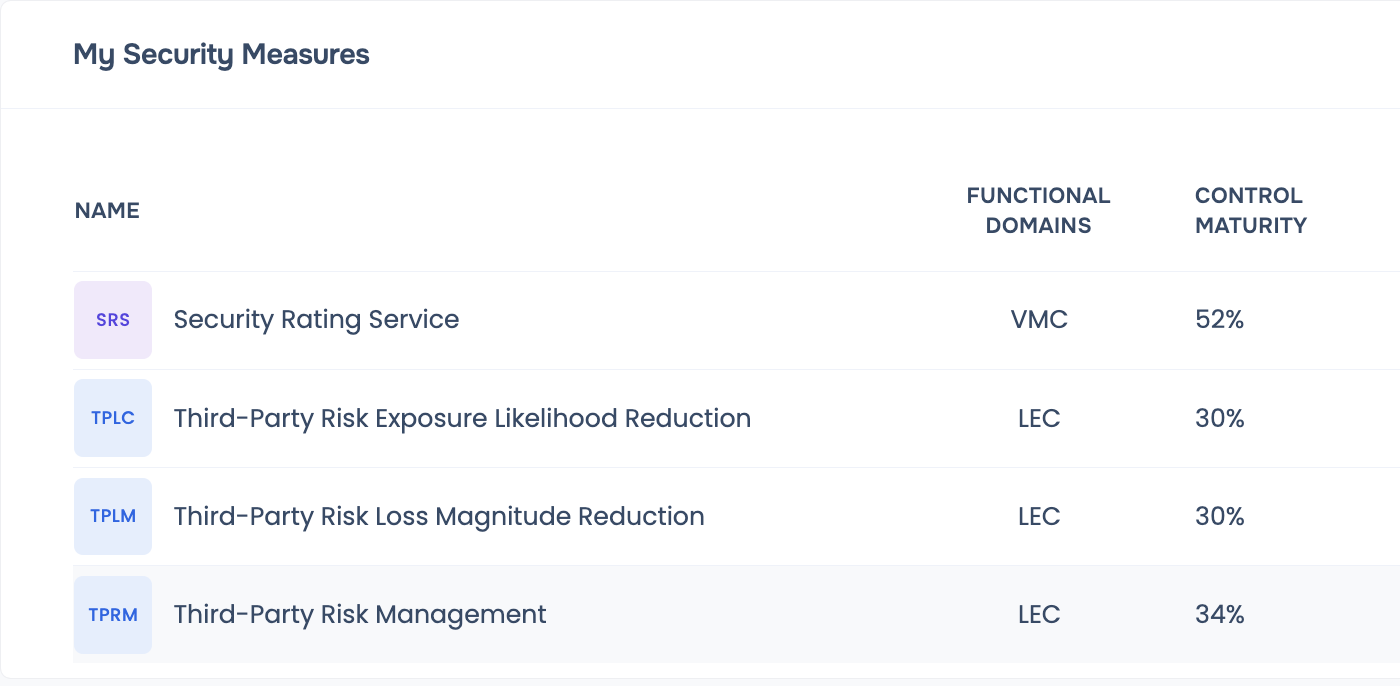Click the SRS badge icon
1400x686 pixels.
(113, 320)
